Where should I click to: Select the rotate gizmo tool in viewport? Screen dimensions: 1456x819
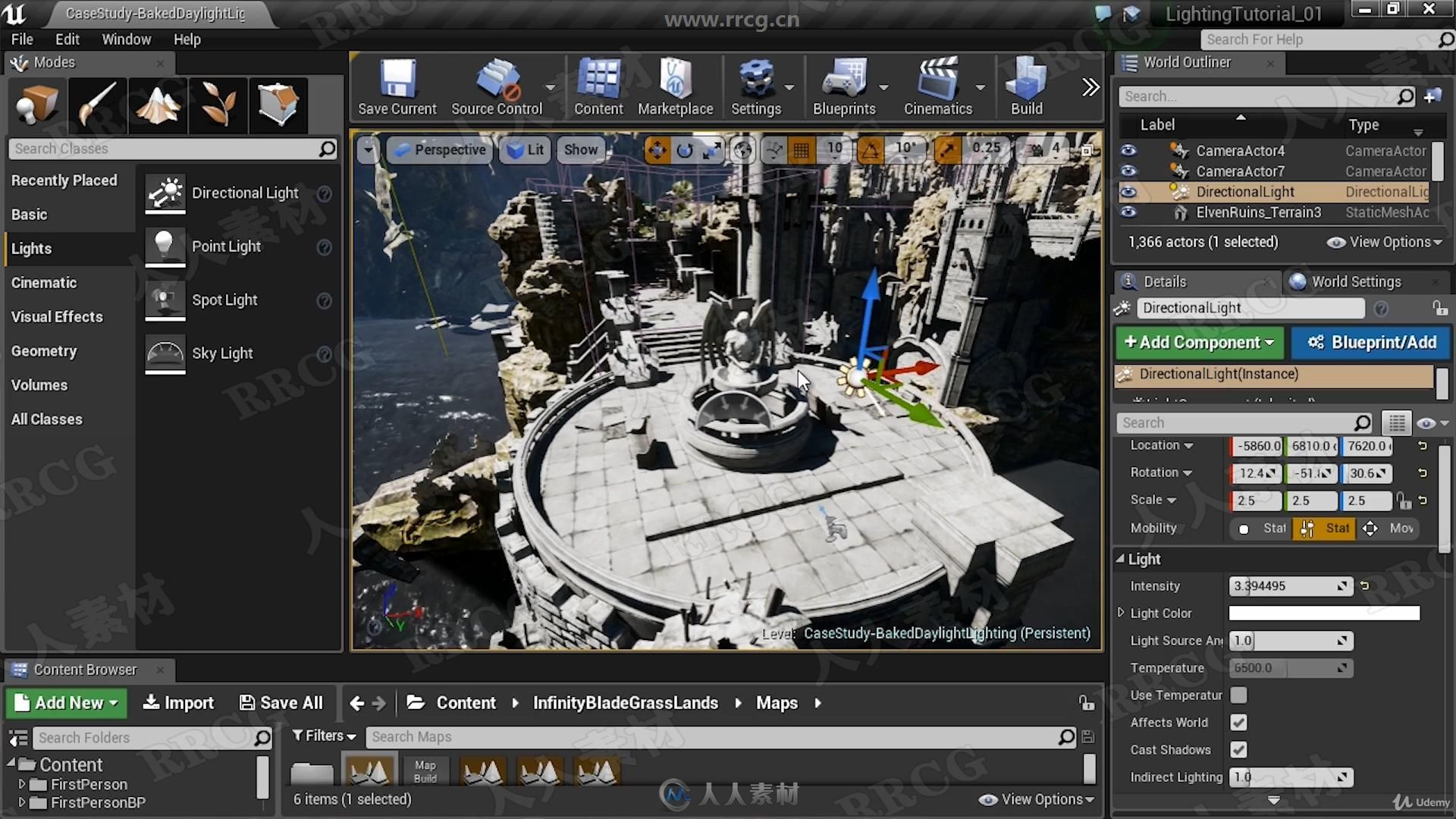point(685,150)
